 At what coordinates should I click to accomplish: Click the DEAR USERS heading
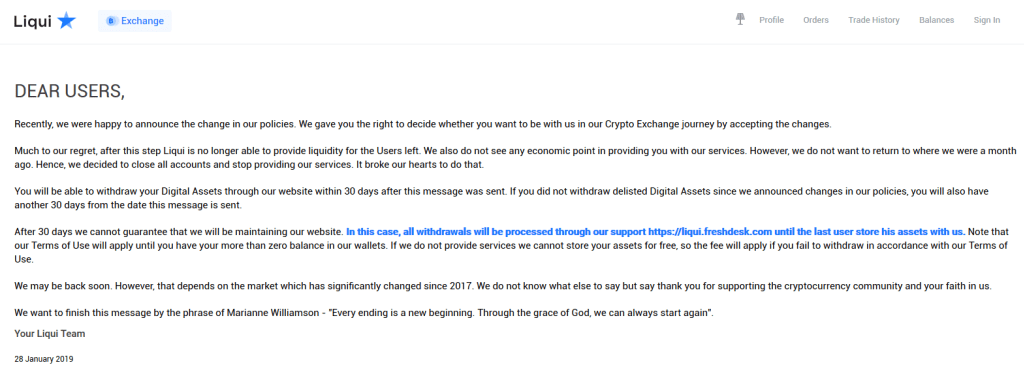tap(69, 91)
